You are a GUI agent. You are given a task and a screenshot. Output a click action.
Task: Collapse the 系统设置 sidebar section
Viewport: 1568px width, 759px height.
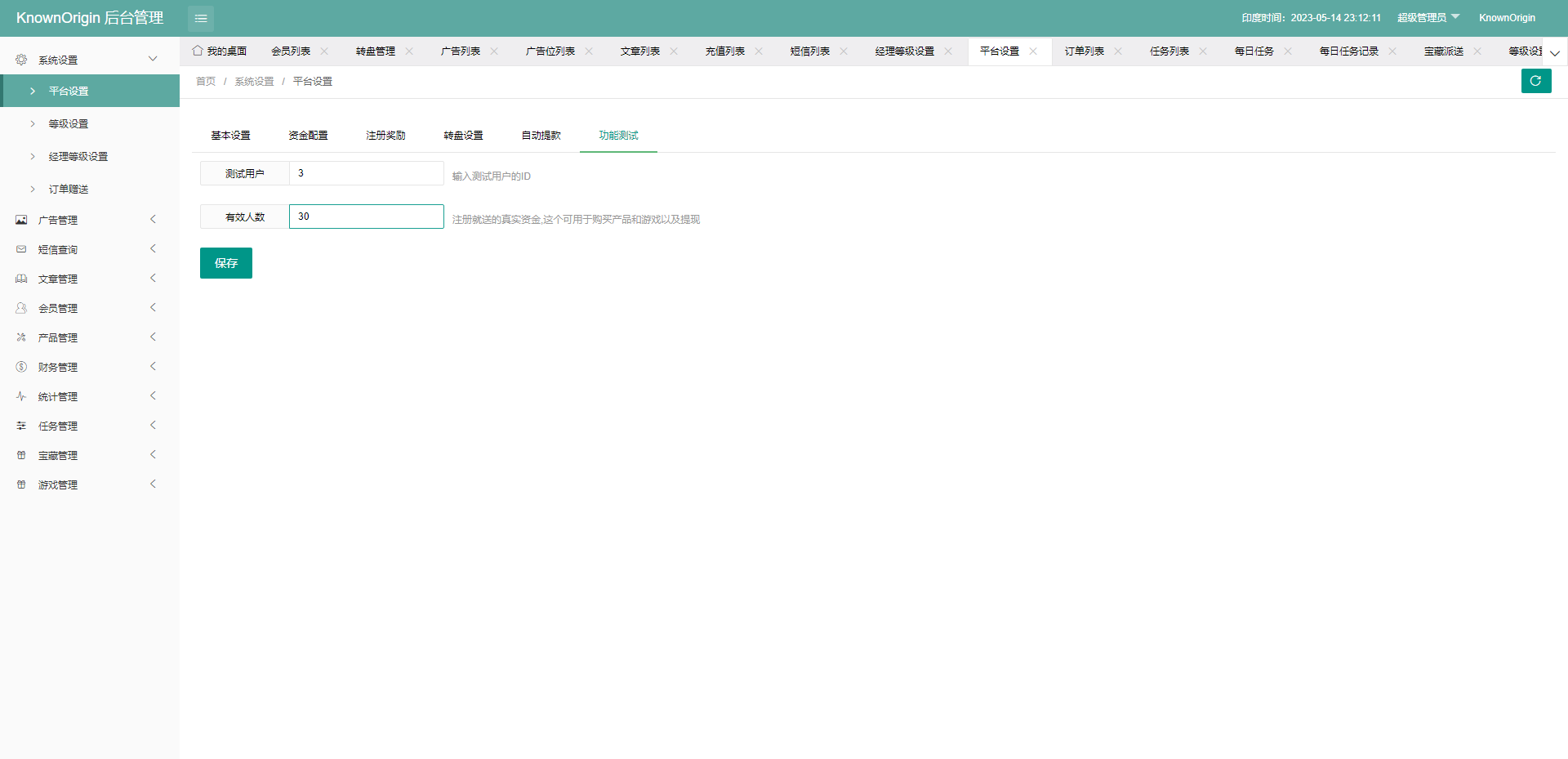point(153,59)
